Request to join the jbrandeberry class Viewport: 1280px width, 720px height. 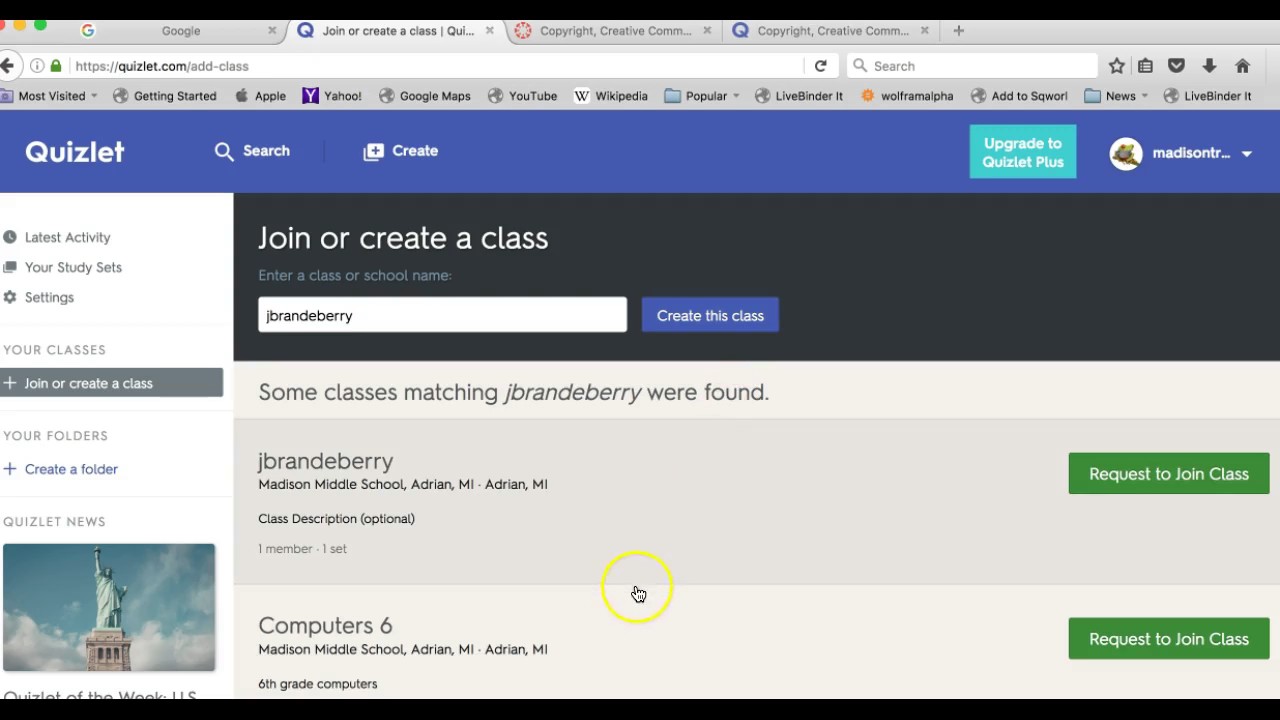point(1168,474)
